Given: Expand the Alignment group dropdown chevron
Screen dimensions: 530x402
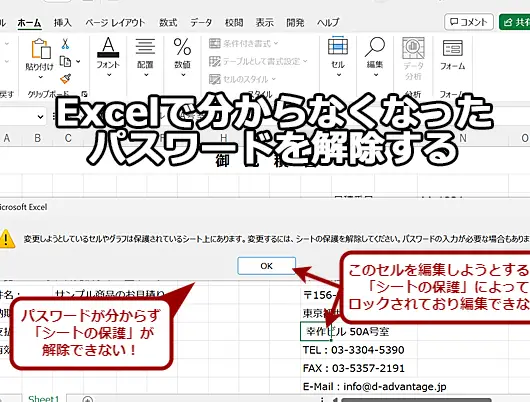Looking at the screenshot, I should click(x=146, y=75).
